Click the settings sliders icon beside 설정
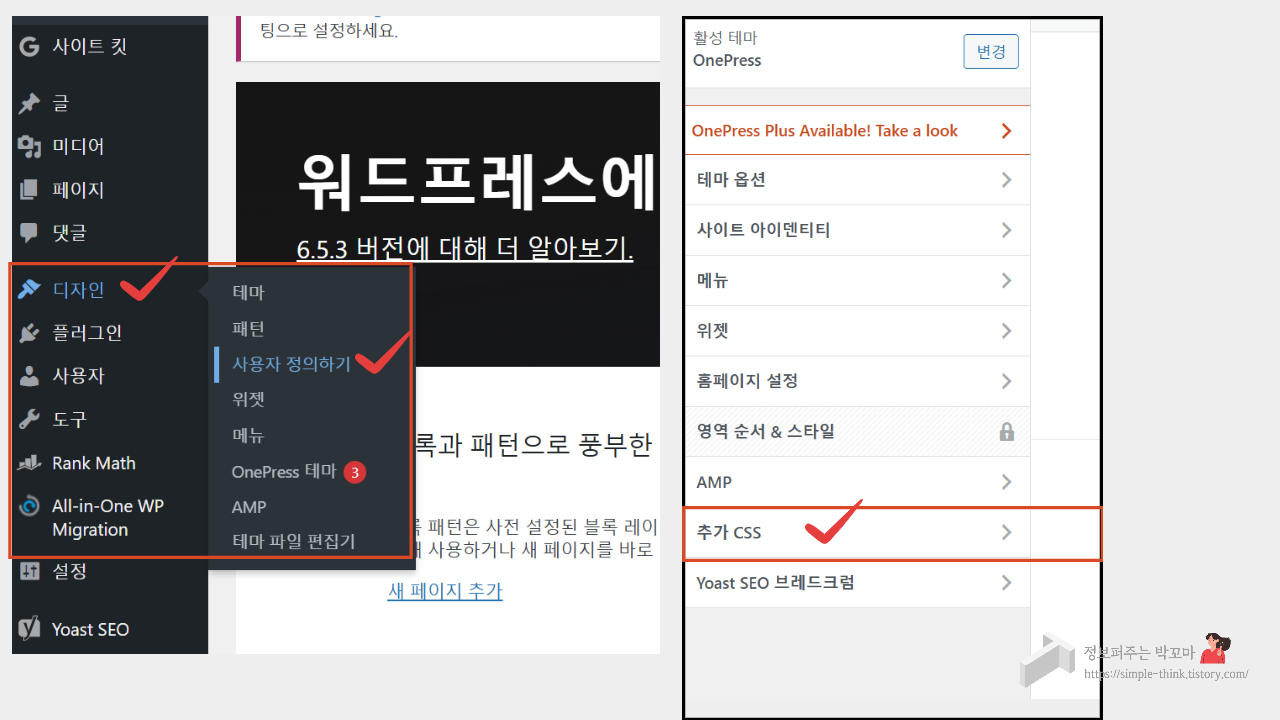1280x720 pixels. click(29, 571)
